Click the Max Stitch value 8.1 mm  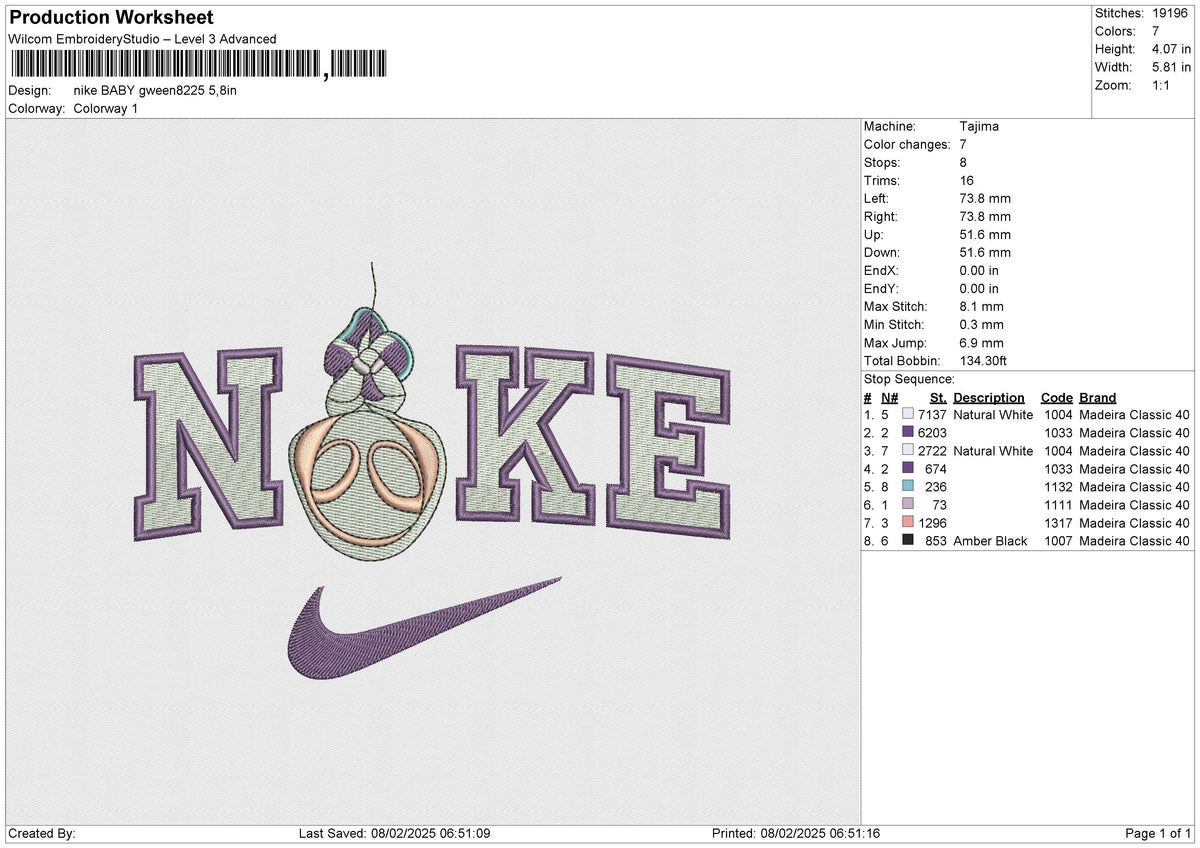click(981, 306)
